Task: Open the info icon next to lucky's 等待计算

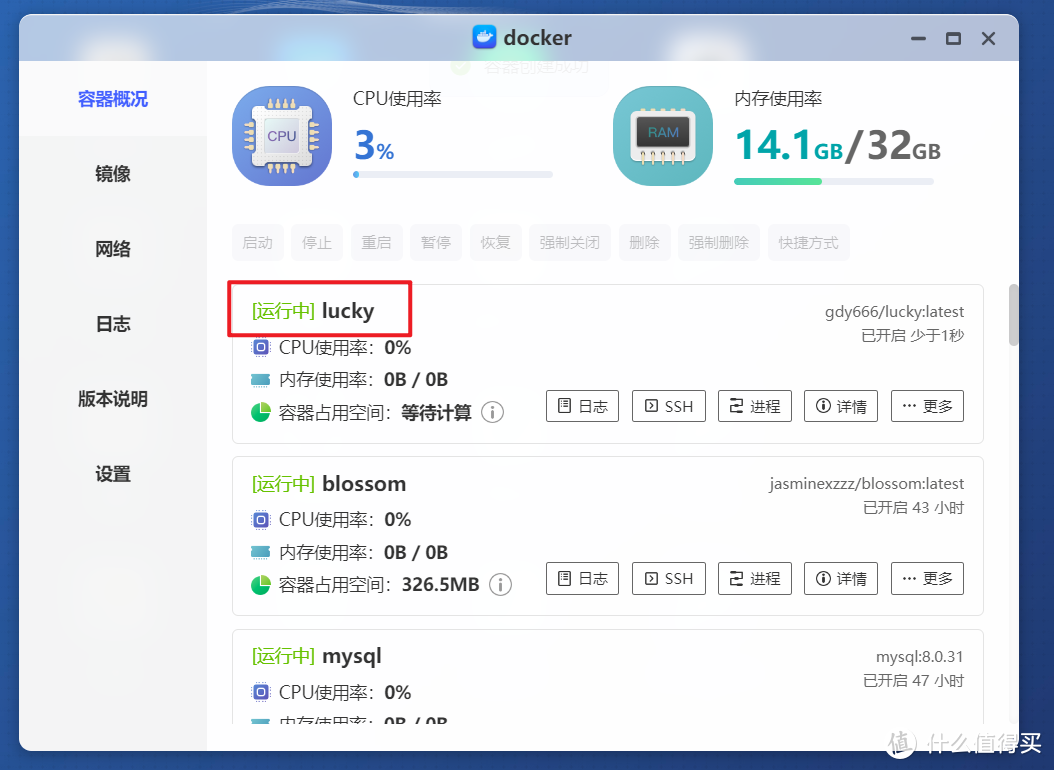Action: click(x=492, y=412)
